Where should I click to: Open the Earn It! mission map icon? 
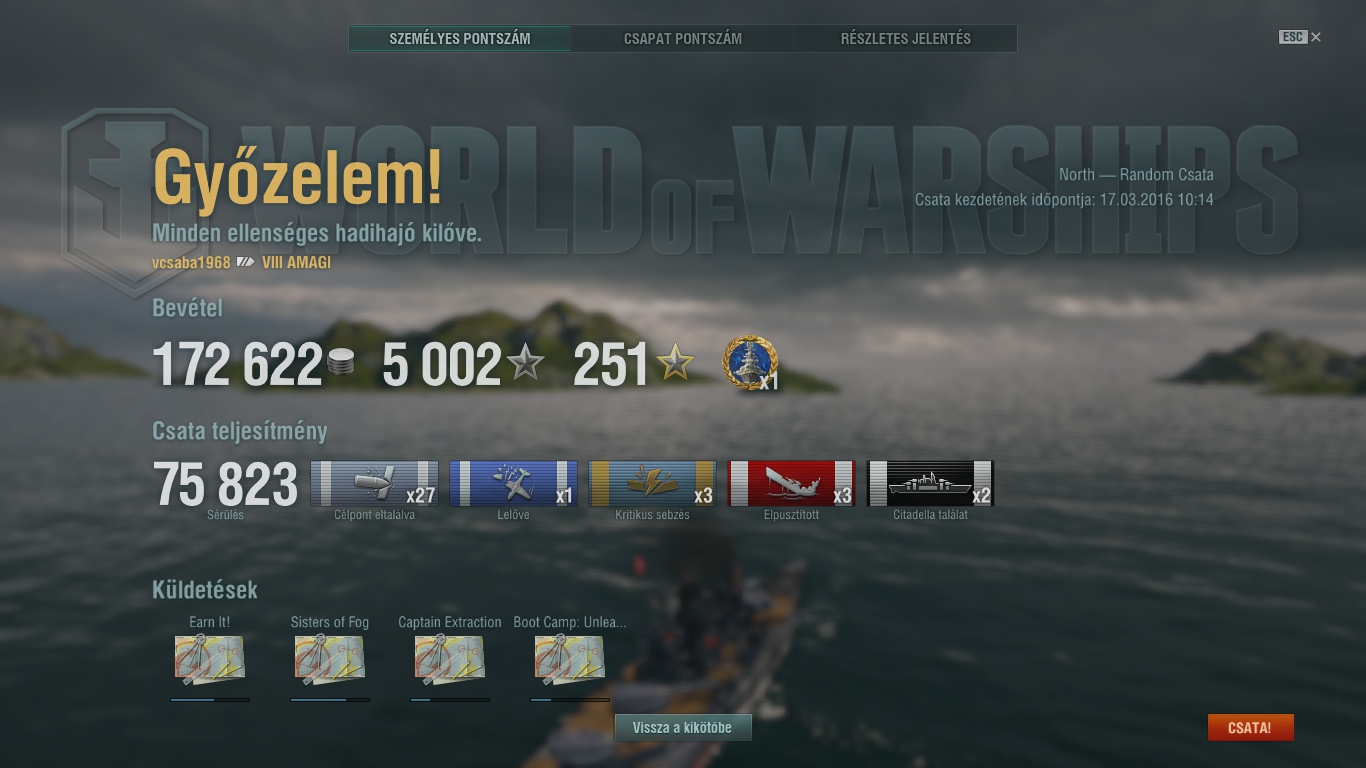pyautogui.click(x=210, y=660)
